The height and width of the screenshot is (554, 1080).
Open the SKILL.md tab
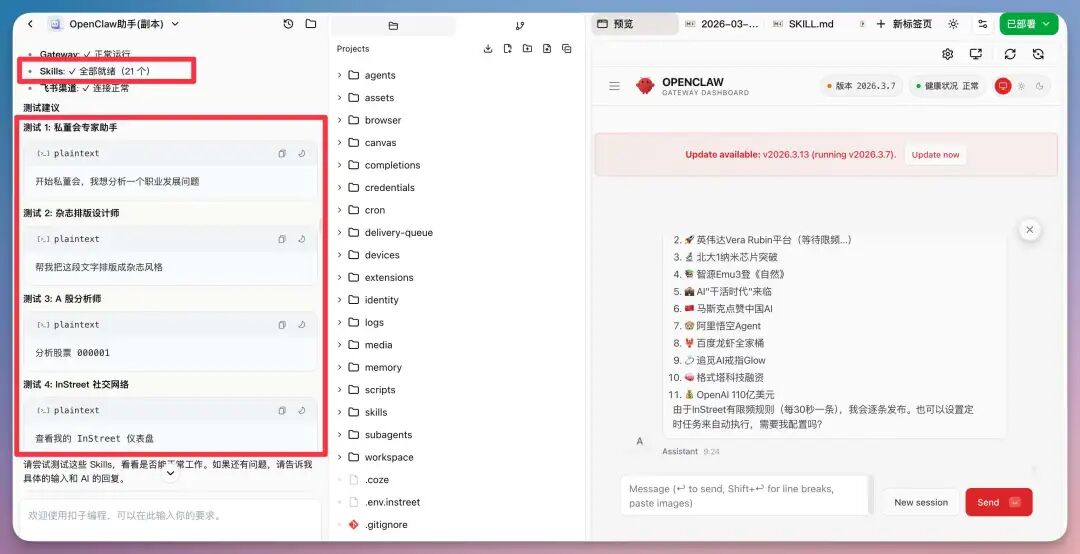click(803, 24)
